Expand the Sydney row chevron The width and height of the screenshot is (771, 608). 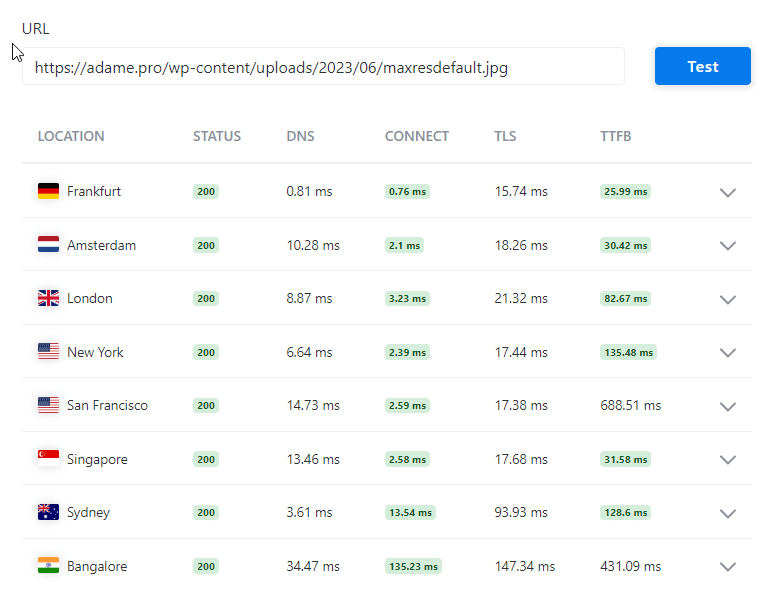tap(728, 514)
